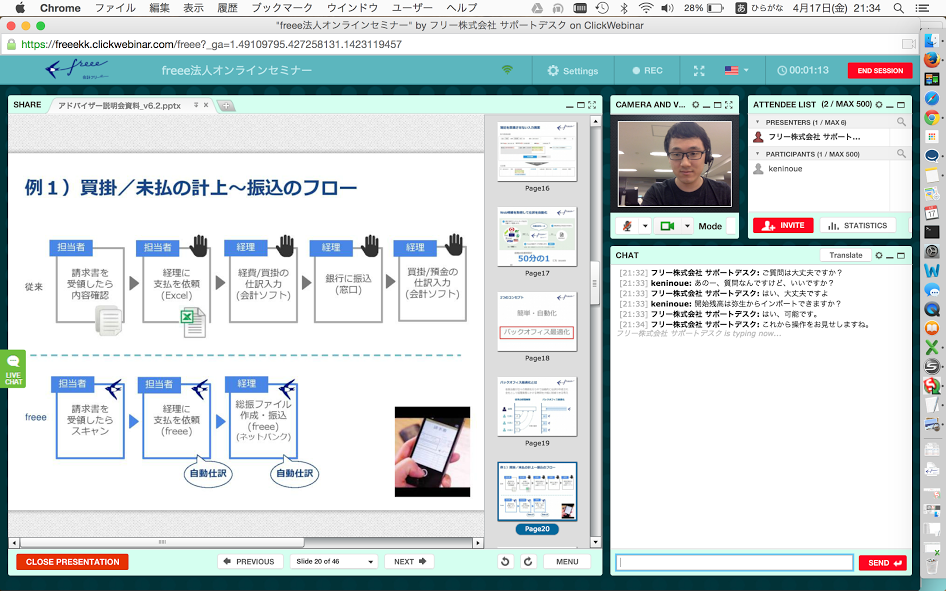Screen dimensions: 946x591
Task: Play phone video on slide
Action: click(x=432, y=452)
